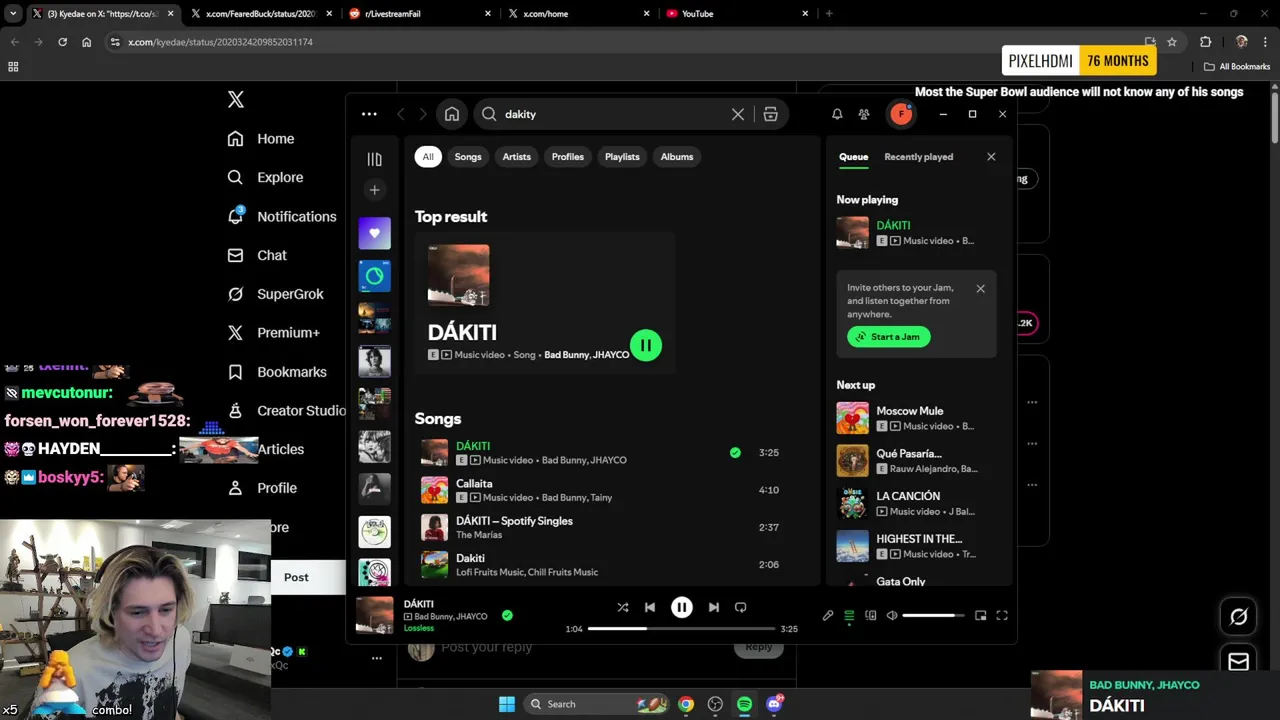This screenshot has height=720, width=1280.
Task: Open Chat in X sidebar
Action: (258, 255)
